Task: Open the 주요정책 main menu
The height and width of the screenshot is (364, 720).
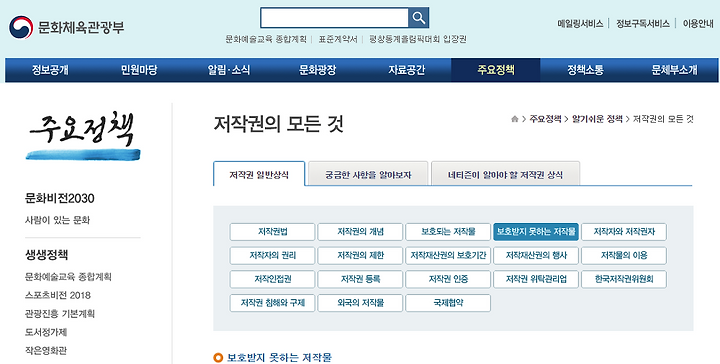Action: (496, 70)
